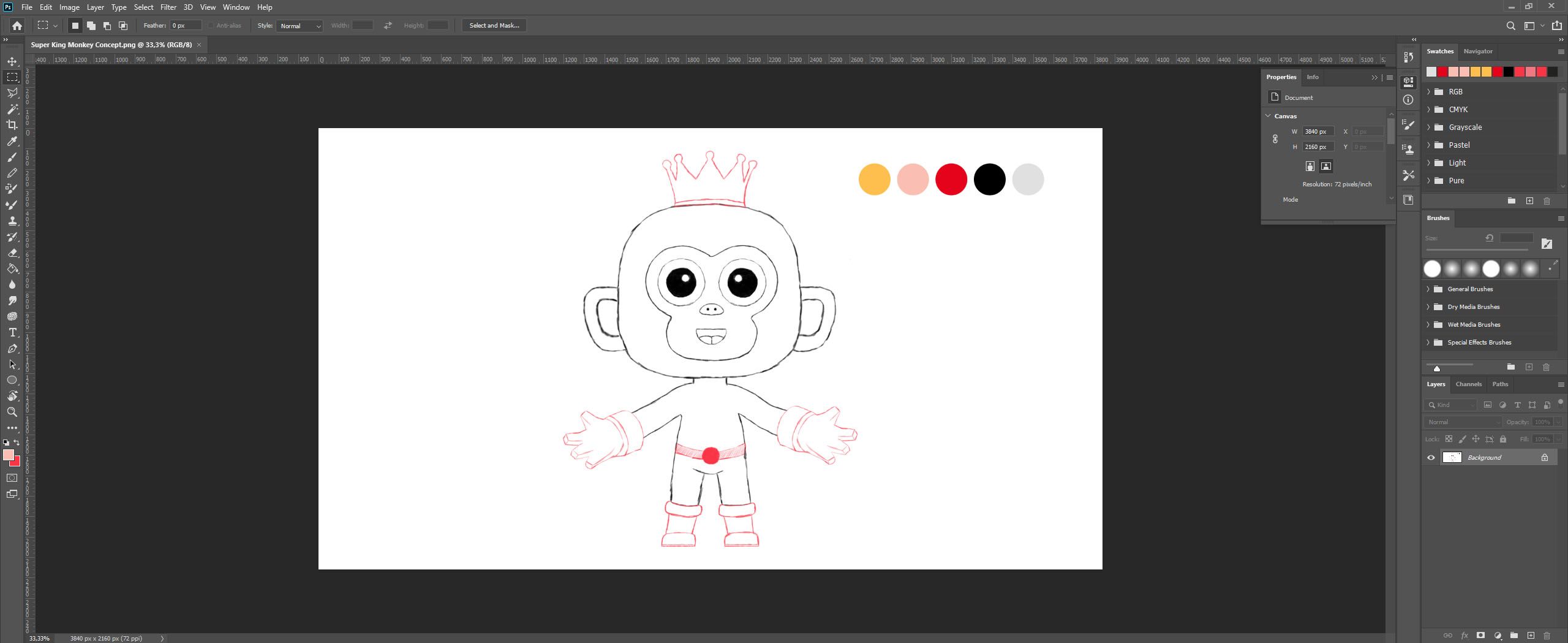The height and width of the screenshot is (643, 1568).
Task: Select the Smudge tool
Action: coord(12,300)
